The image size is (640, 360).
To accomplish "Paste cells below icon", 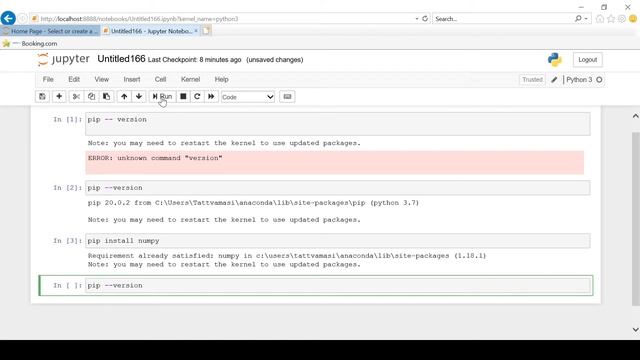I will point(107,97).
